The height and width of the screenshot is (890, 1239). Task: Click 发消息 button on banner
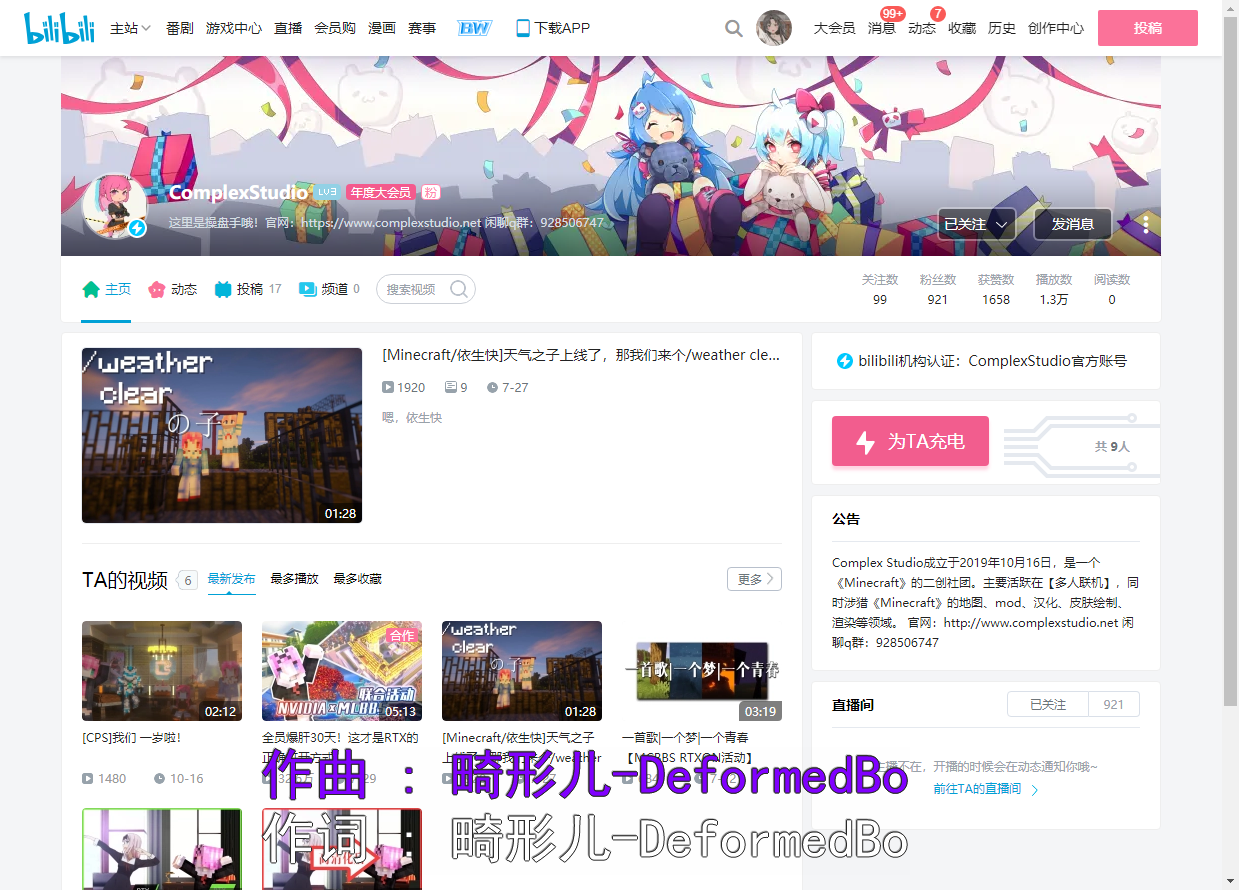point(1073,224)
